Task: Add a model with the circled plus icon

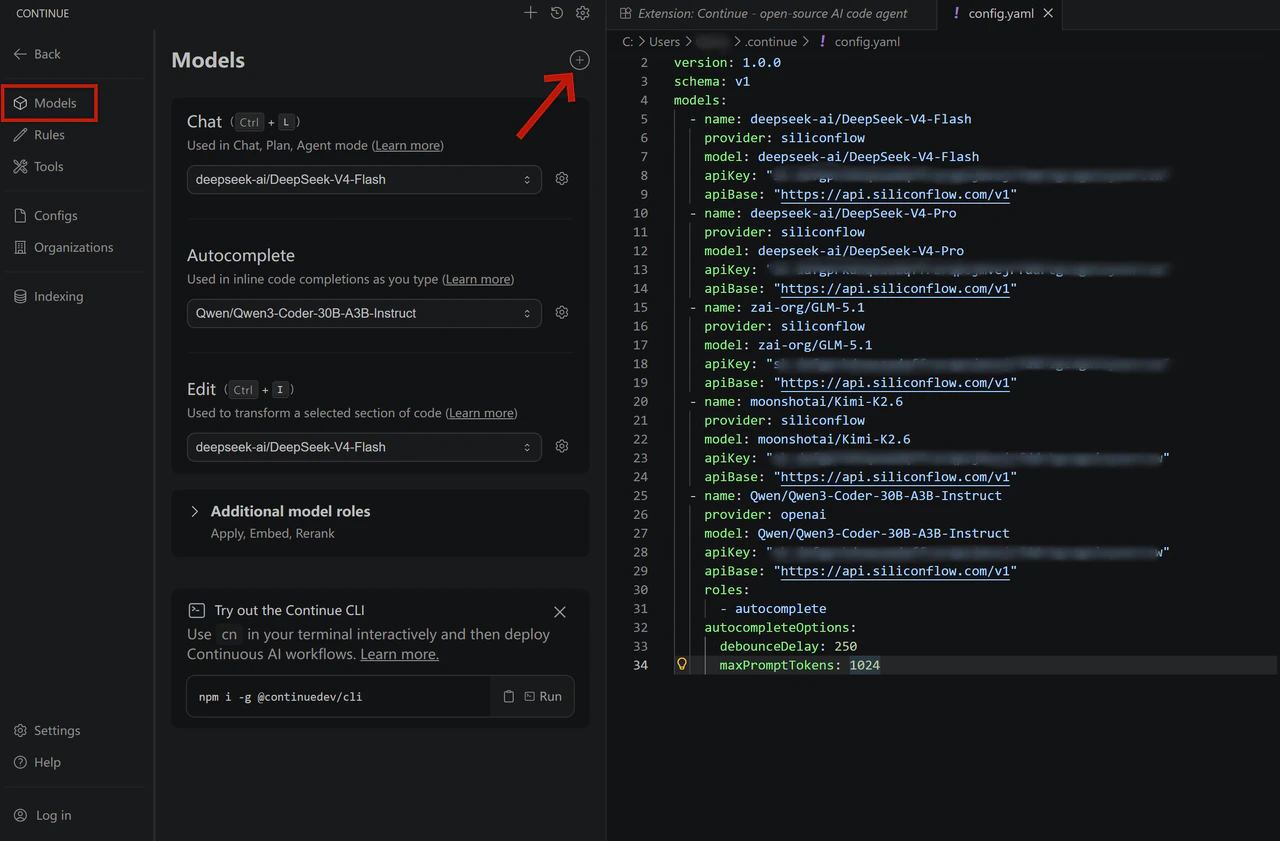Action: point(580,60)
